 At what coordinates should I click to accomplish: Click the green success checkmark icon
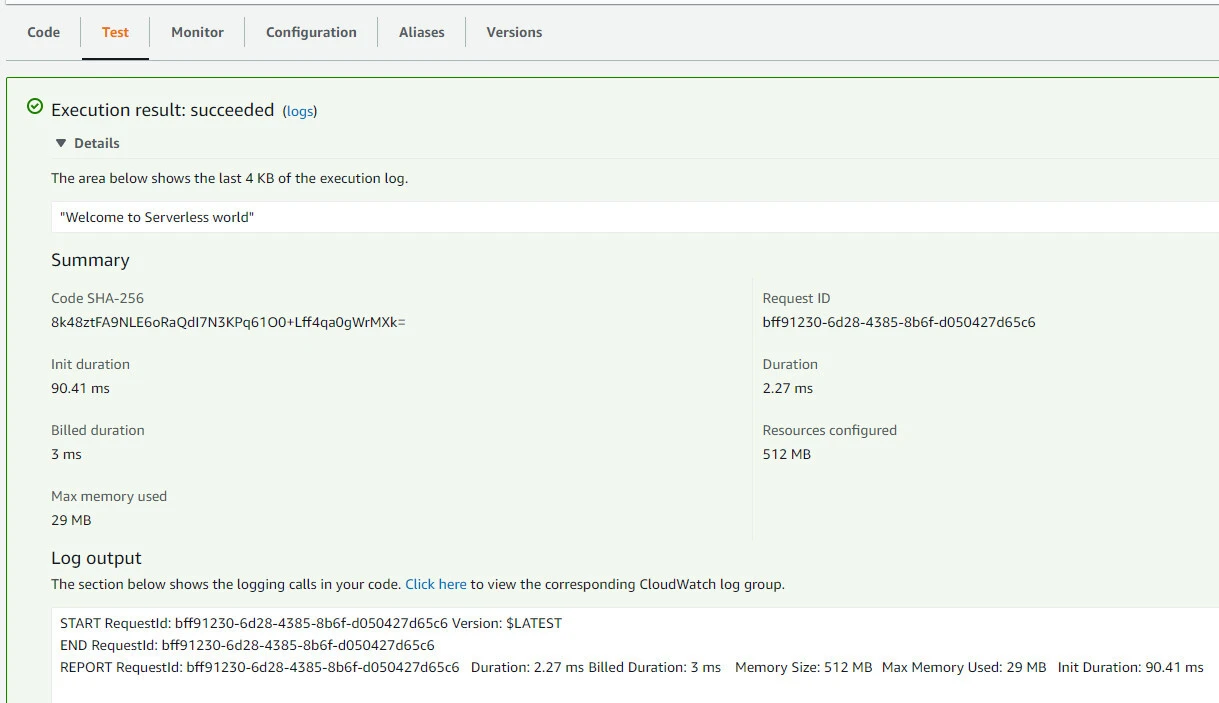(35, 107)
